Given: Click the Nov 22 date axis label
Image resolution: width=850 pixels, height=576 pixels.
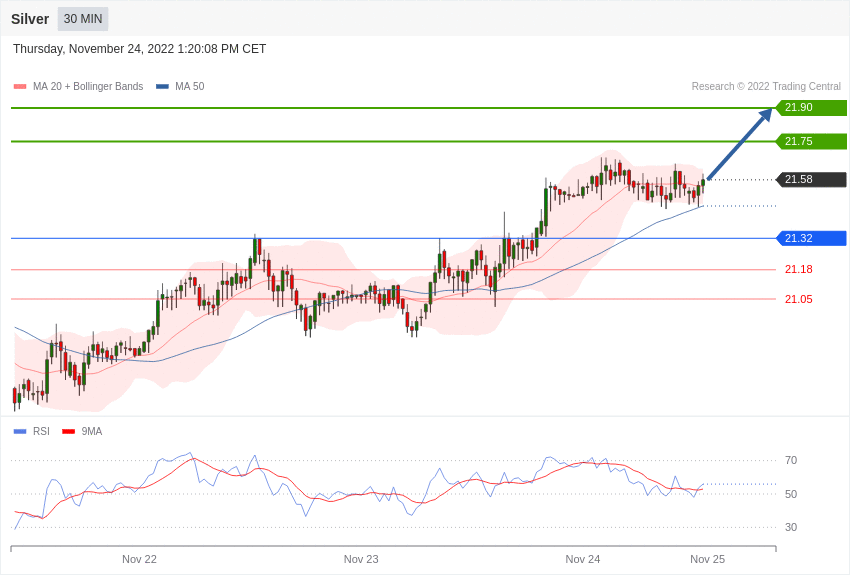Looking at the screenshot, I should [x=139, y=559].
